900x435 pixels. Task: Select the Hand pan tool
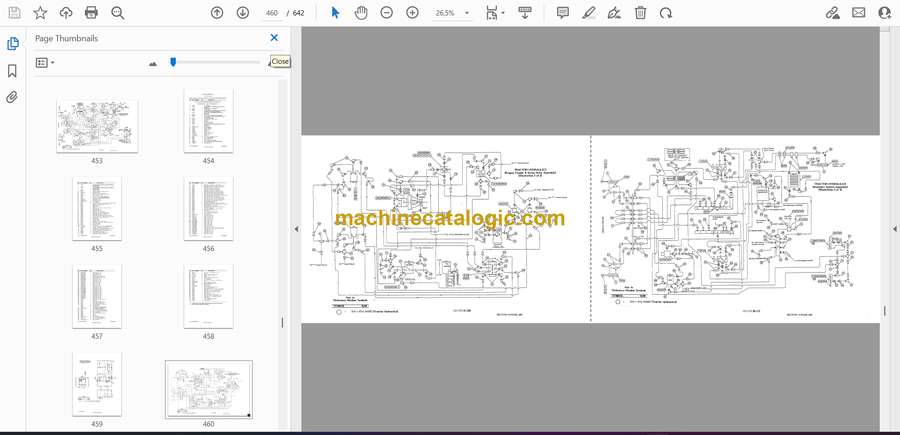361,13
